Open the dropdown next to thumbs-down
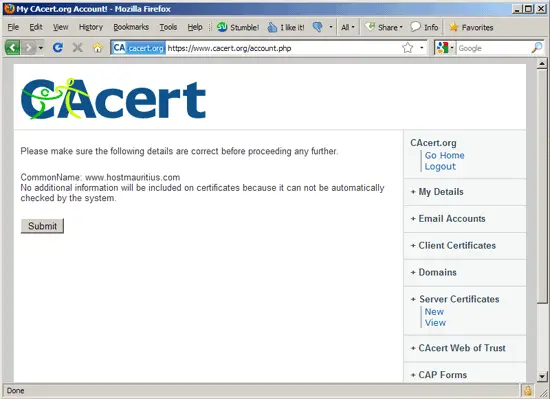 [x=330, y=27]
